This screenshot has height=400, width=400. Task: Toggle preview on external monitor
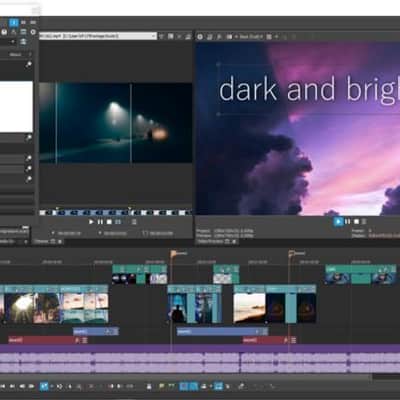(x=210, y=37)
